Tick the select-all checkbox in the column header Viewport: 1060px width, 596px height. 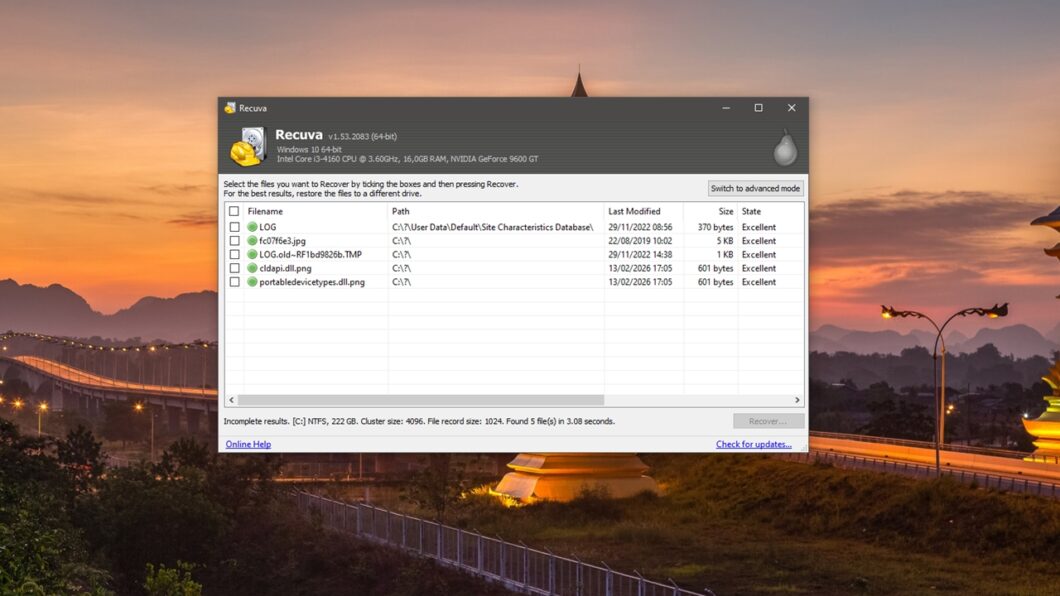[x=234, y=211]
